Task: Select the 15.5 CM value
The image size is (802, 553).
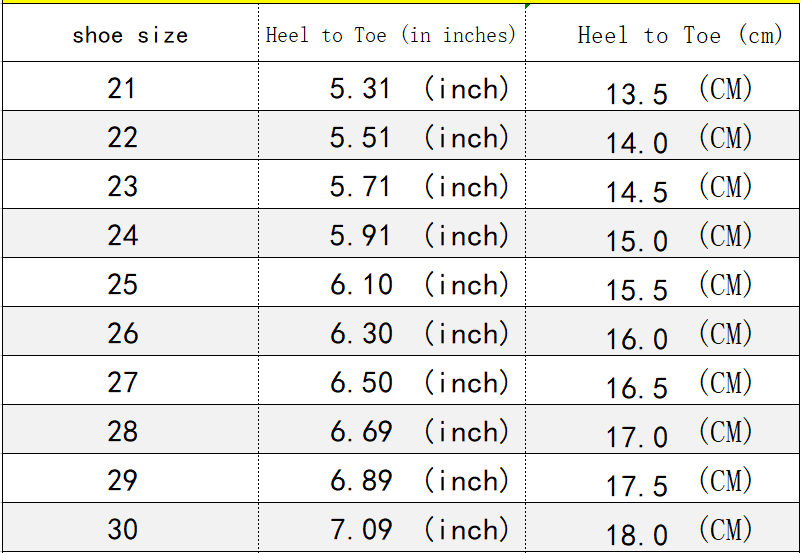Action: (678, 287)
